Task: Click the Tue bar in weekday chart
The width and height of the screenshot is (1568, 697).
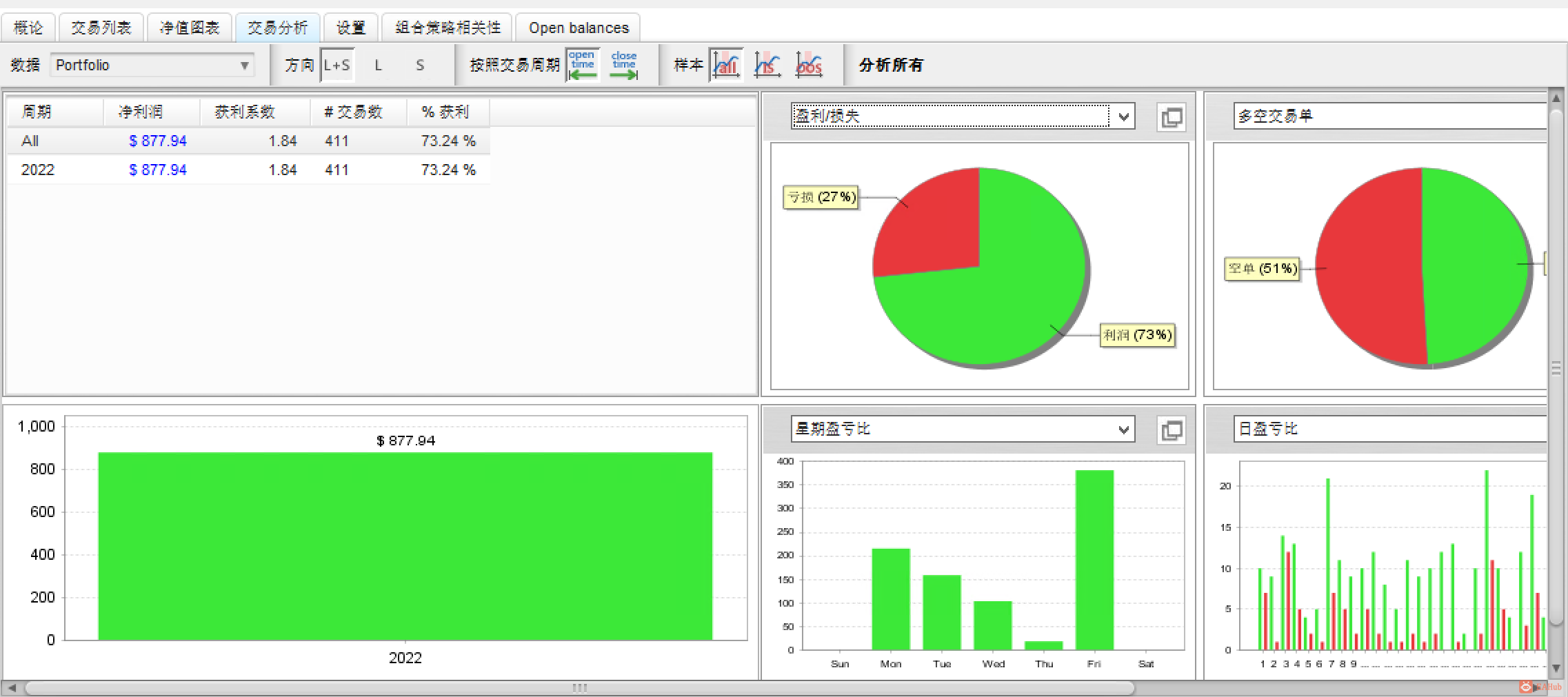Action: coord(942,612)
